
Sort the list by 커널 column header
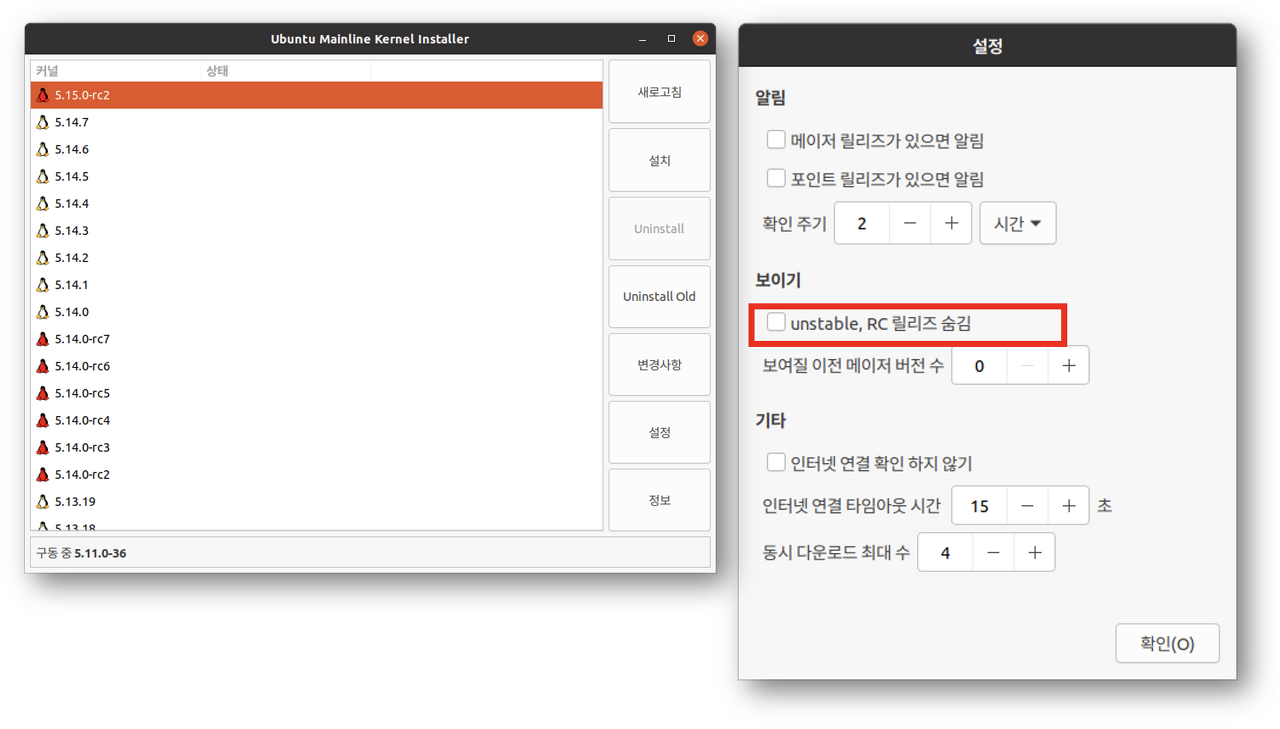[116, 71]
